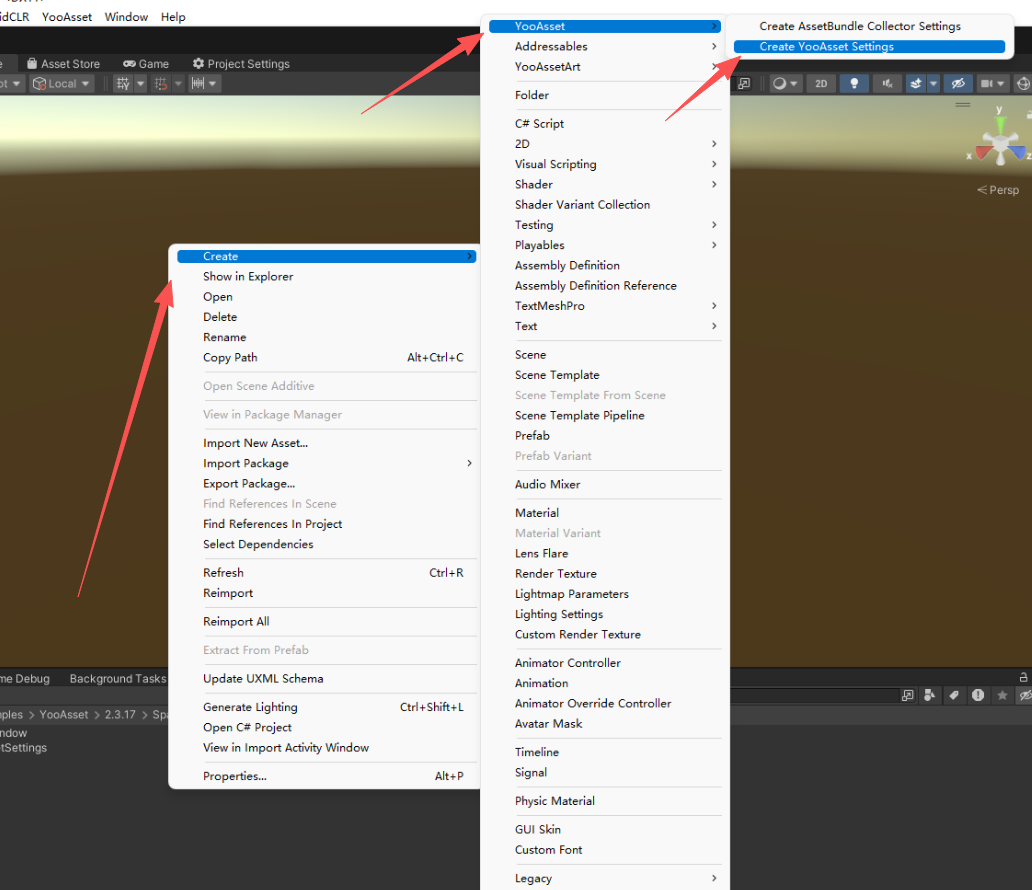This screenshot has width=1032, height=890.
Task: Toggle scene effects skybox button
Action: point(916,84)
